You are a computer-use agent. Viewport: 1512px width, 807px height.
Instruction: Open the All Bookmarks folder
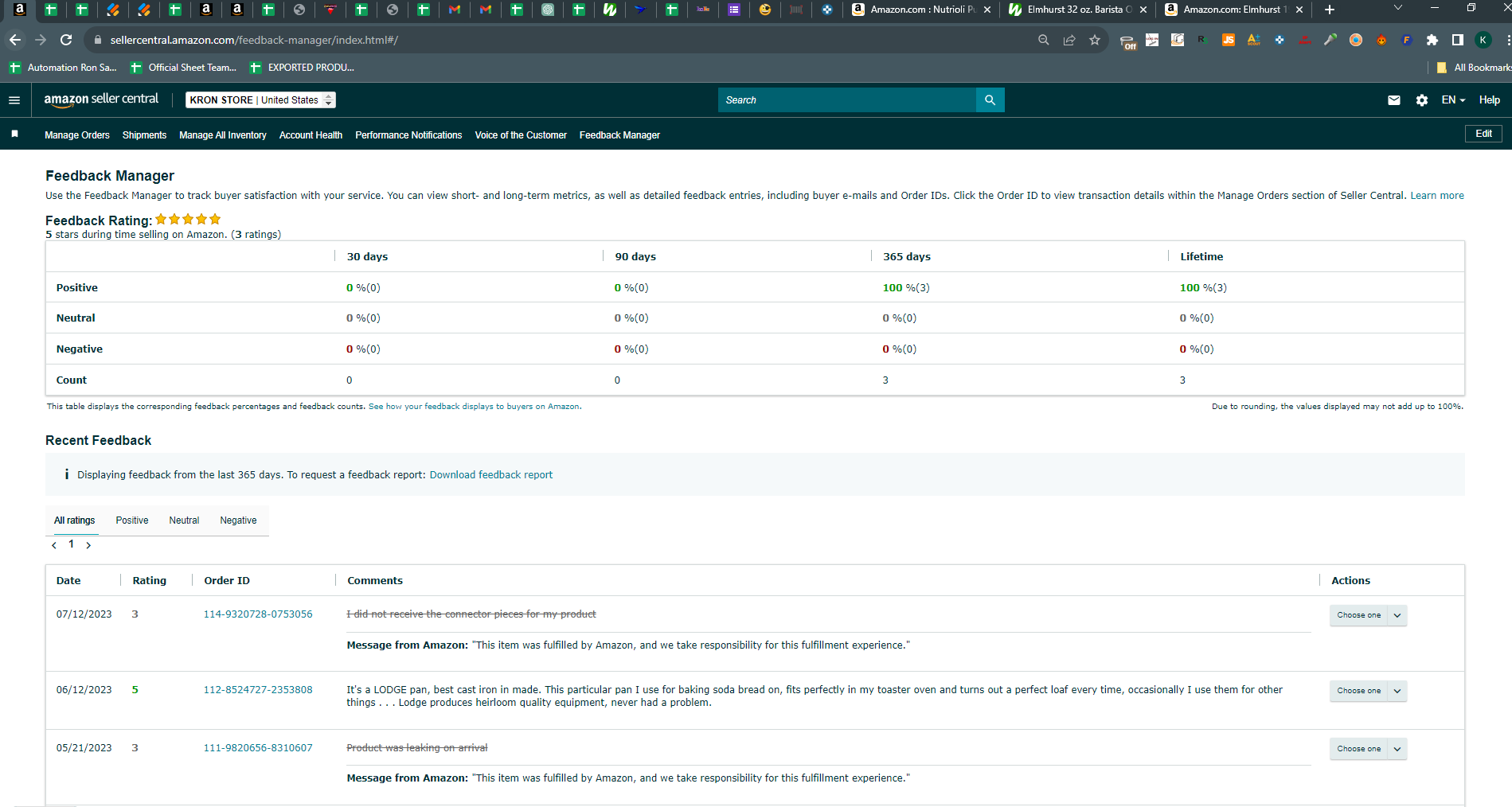[1474, 68]
